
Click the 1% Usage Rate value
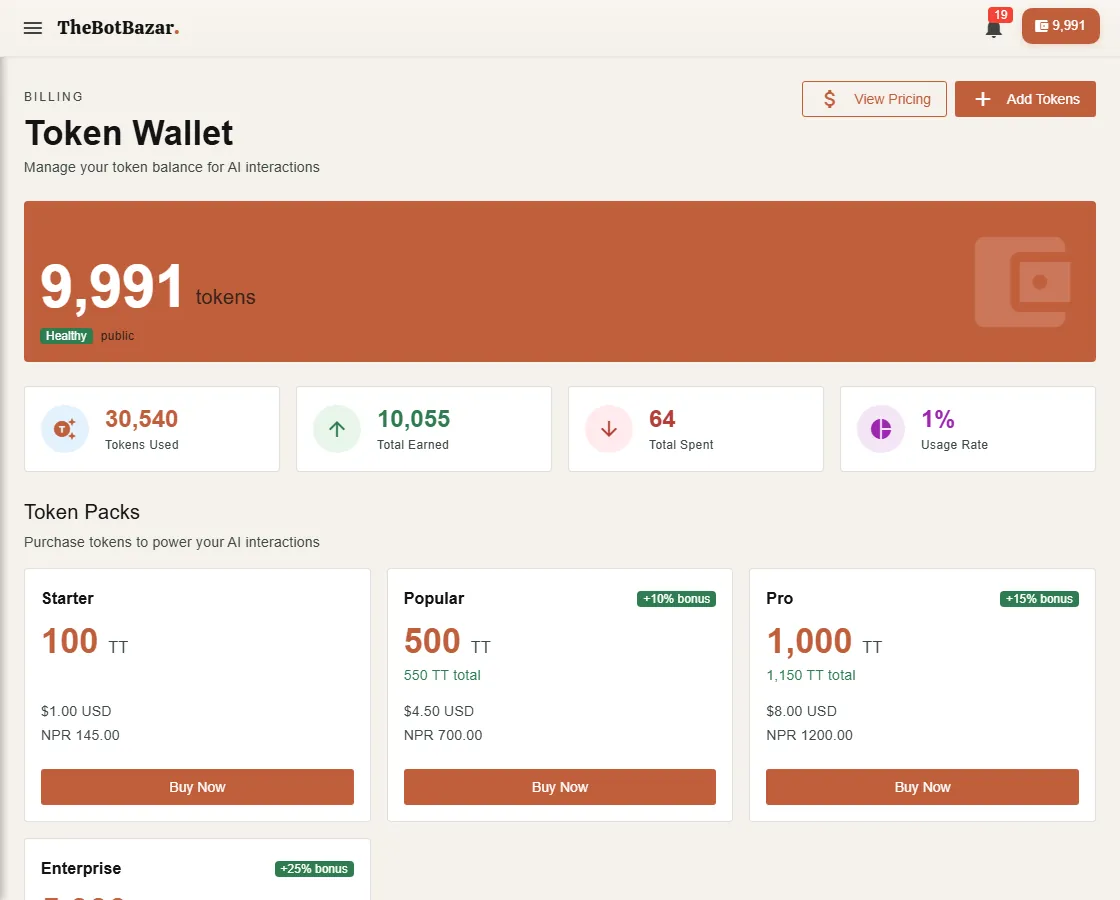937,419
